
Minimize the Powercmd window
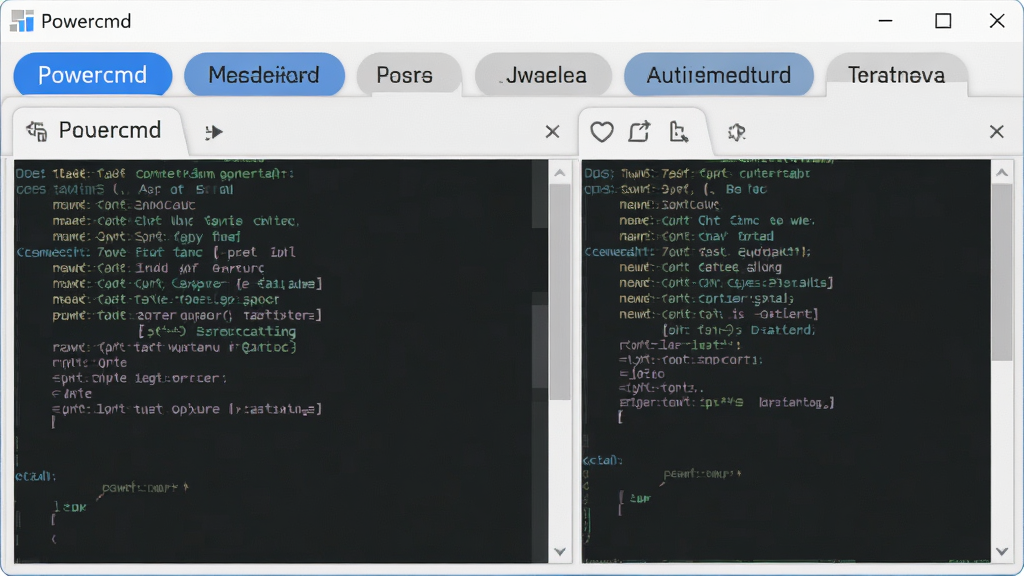click(886, 21)
